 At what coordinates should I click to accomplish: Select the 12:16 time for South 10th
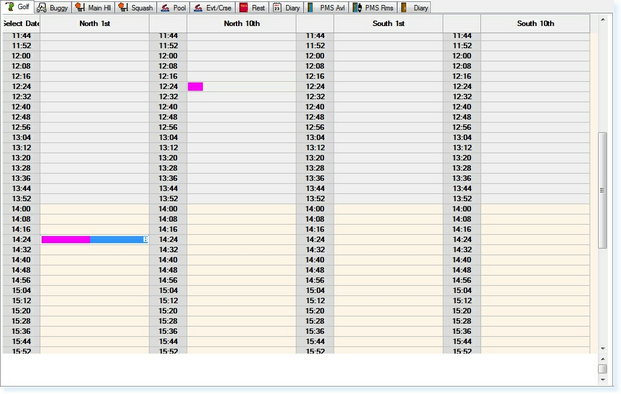tap(462, 76)
